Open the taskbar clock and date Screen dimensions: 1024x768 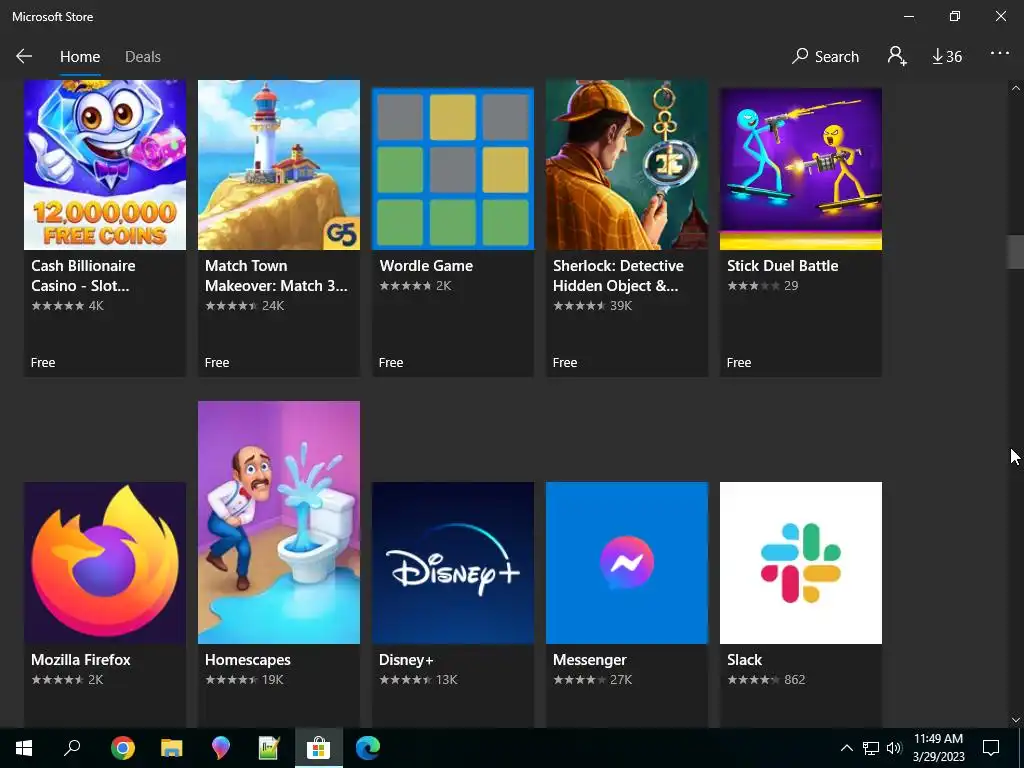pyautogui.click(x=938, y=748)
